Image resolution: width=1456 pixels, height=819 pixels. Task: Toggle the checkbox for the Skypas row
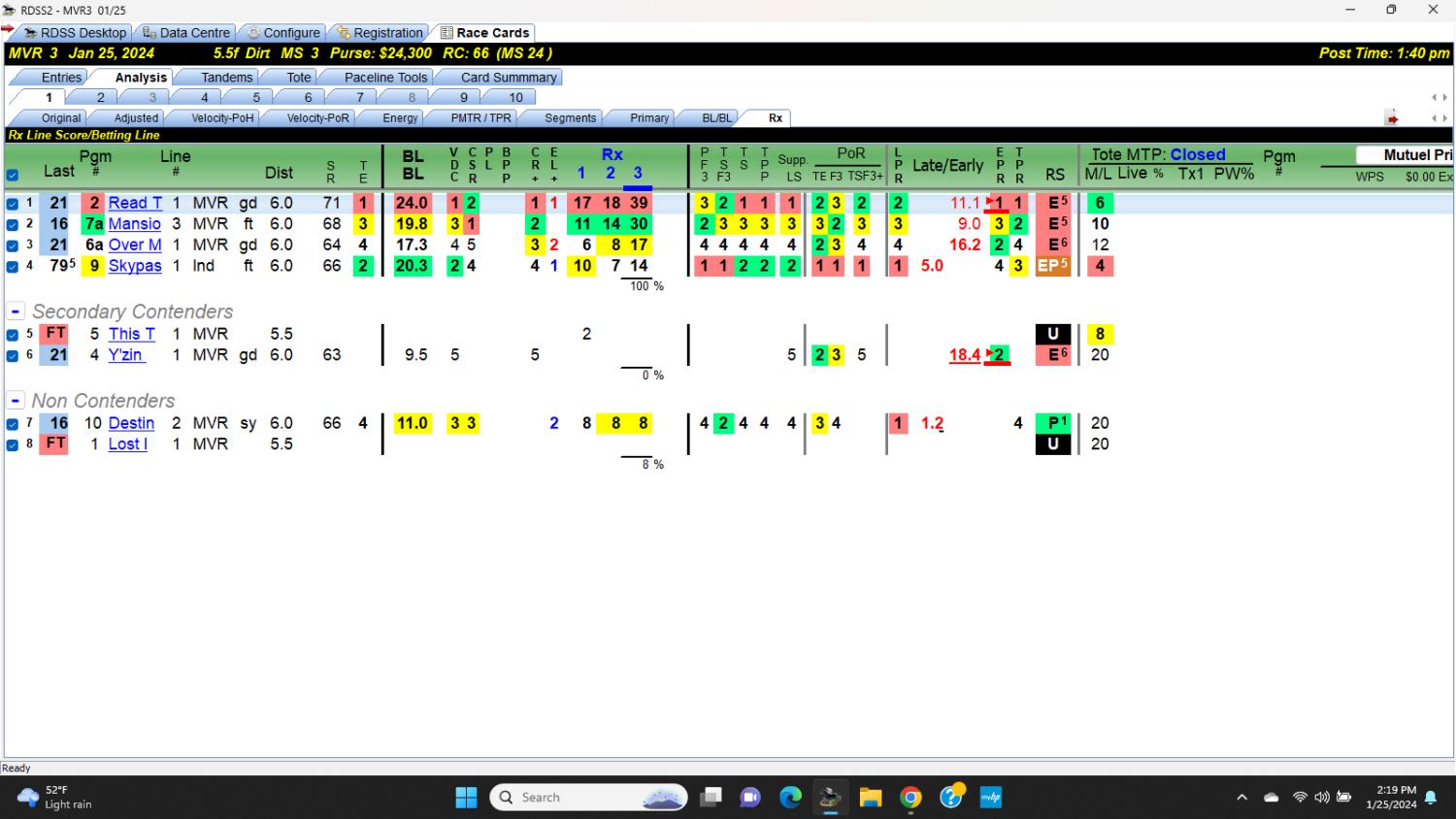[13, 266]
